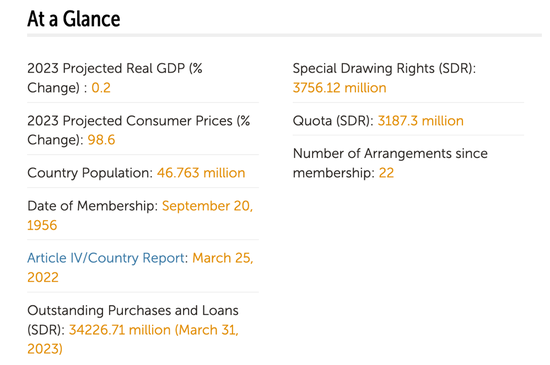Click the Quota (SDR) label
This screenshot has width=550, height=365.
coord(333,121)
